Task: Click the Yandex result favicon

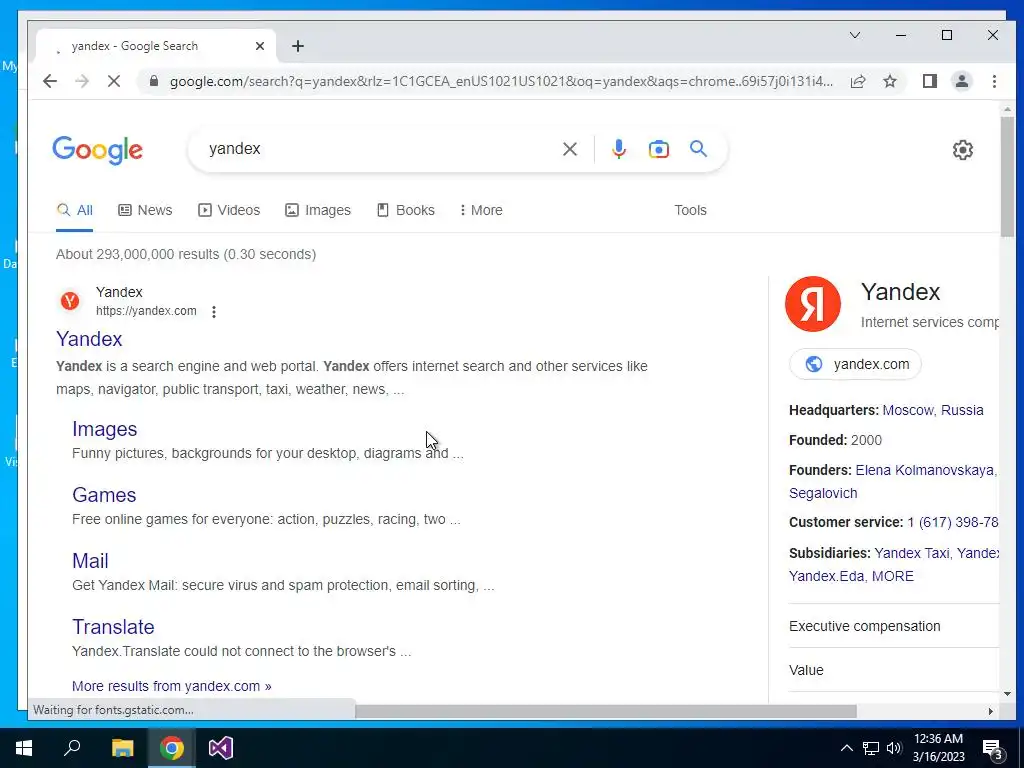Action: point(70,301)
